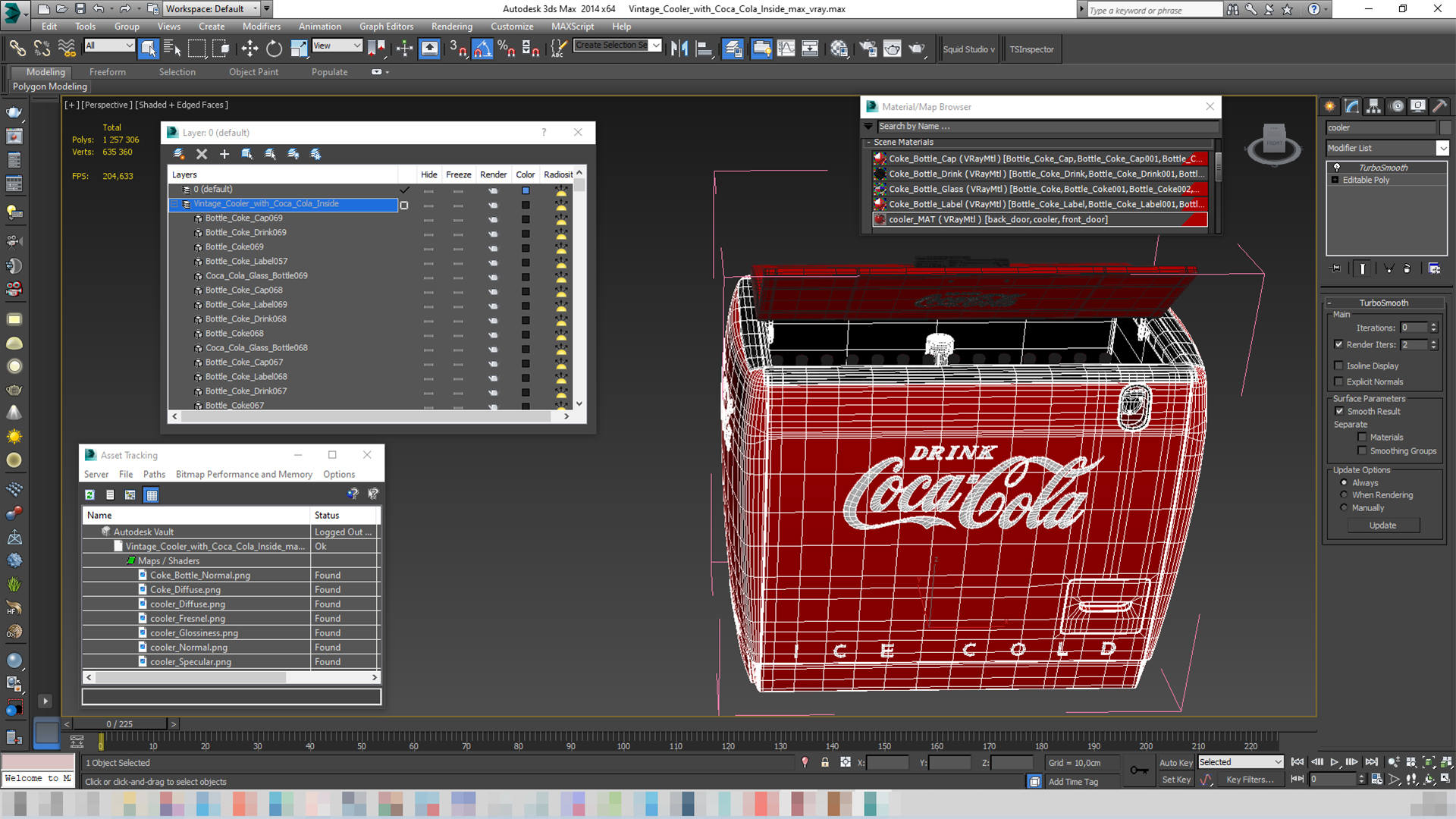The width and height of the screenshot is (1456, 819).
Task: Click Create New Layer plus icon
Action: 224,154
